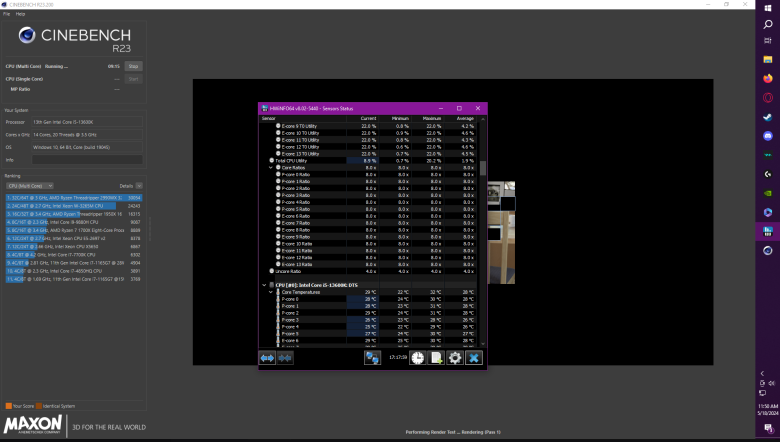The height and width of the screenshot is (442, 780).
Task: Select the Core i7-4850HQ ranking entry
Action: tap(74, 271)
